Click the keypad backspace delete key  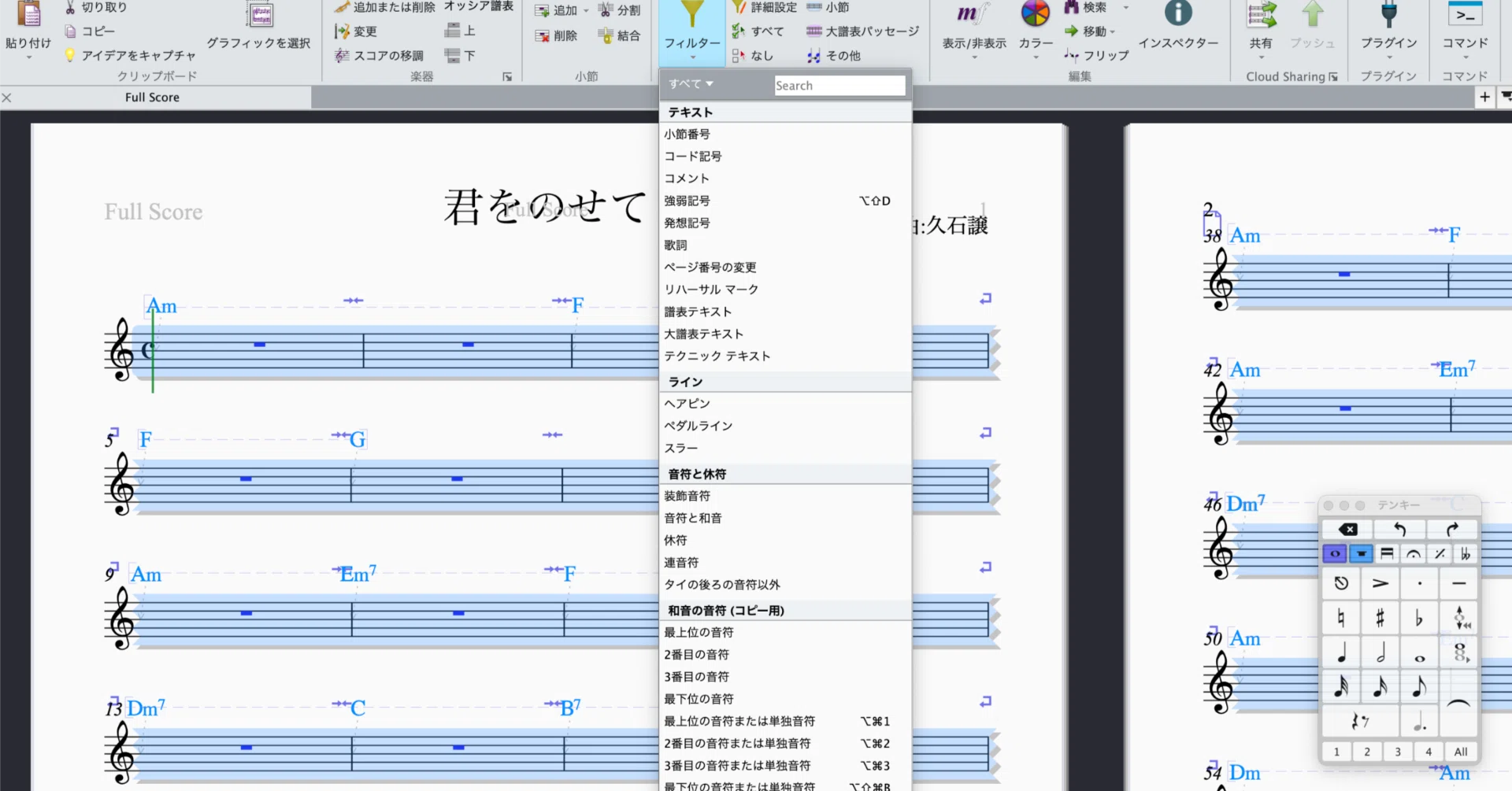pyautogui.click(x=1347, y=529)
